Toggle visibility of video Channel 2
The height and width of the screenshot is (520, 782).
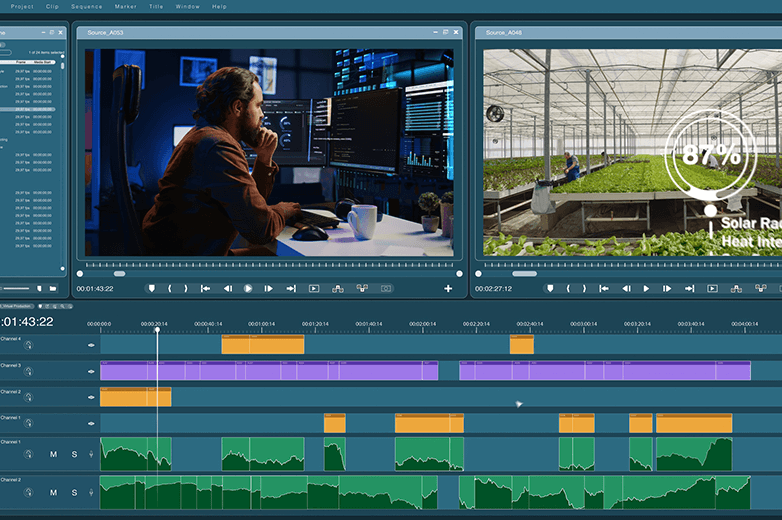[x=91, y=397]
